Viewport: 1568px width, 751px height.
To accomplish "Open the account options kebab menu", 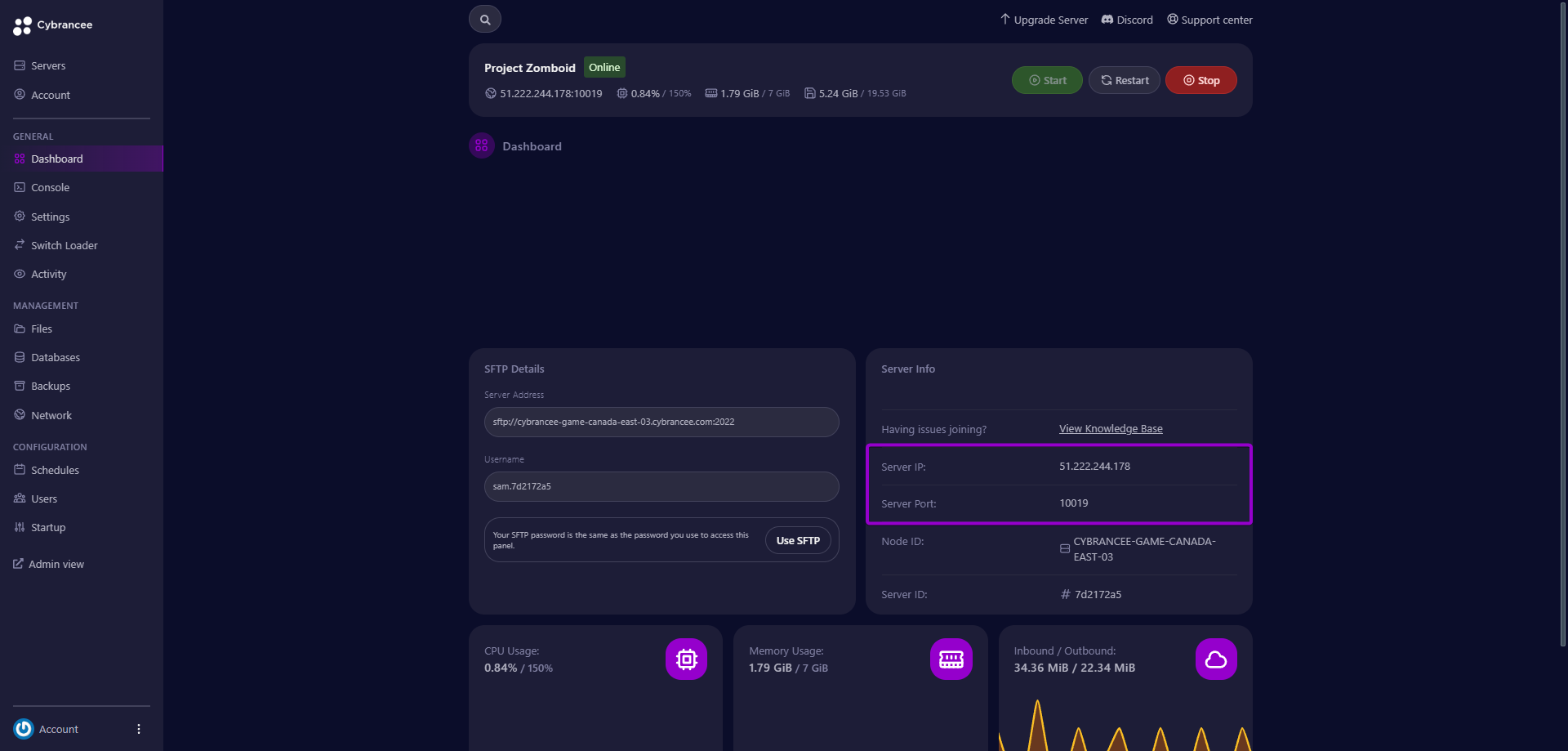I will 138,728.
